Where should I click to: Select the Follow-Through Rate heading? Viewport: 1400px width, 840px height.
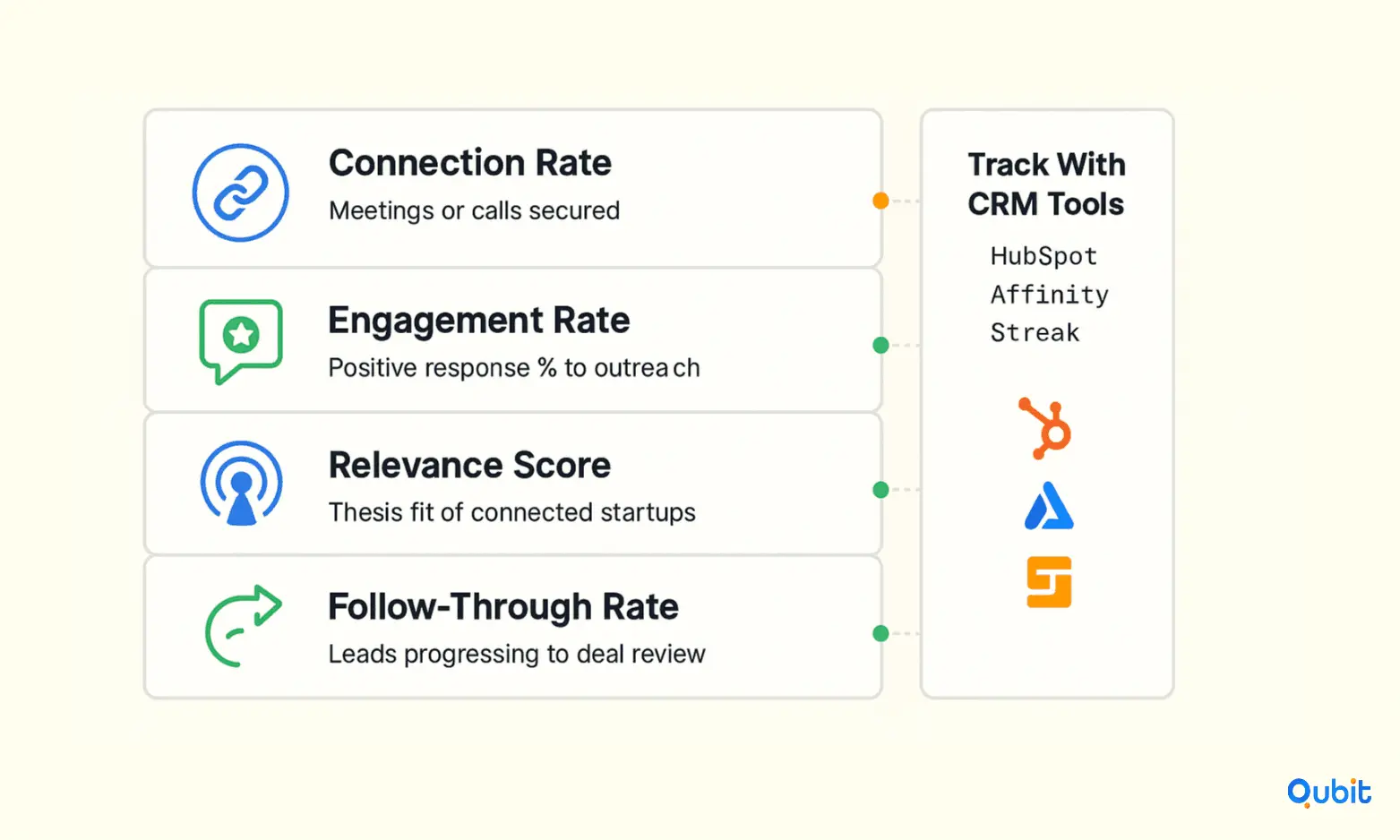click(503, 607)
